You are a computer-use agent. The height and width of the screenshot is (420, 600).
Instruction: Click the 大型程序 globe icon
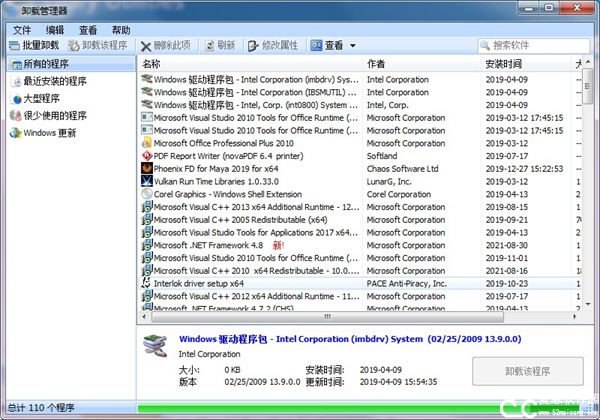point(16,99)
